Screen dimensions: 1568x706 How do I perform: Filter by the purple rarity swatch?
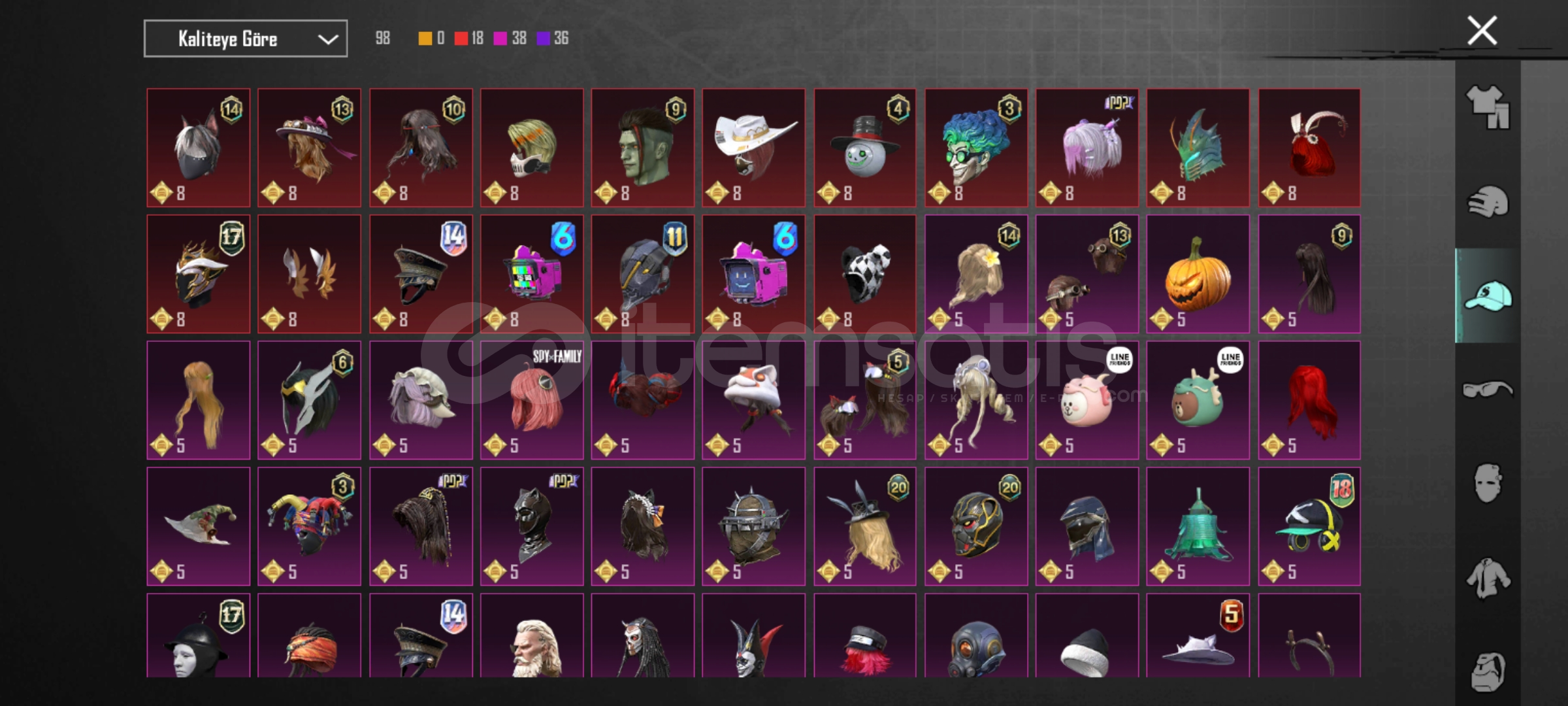click(x=543, y=39)
